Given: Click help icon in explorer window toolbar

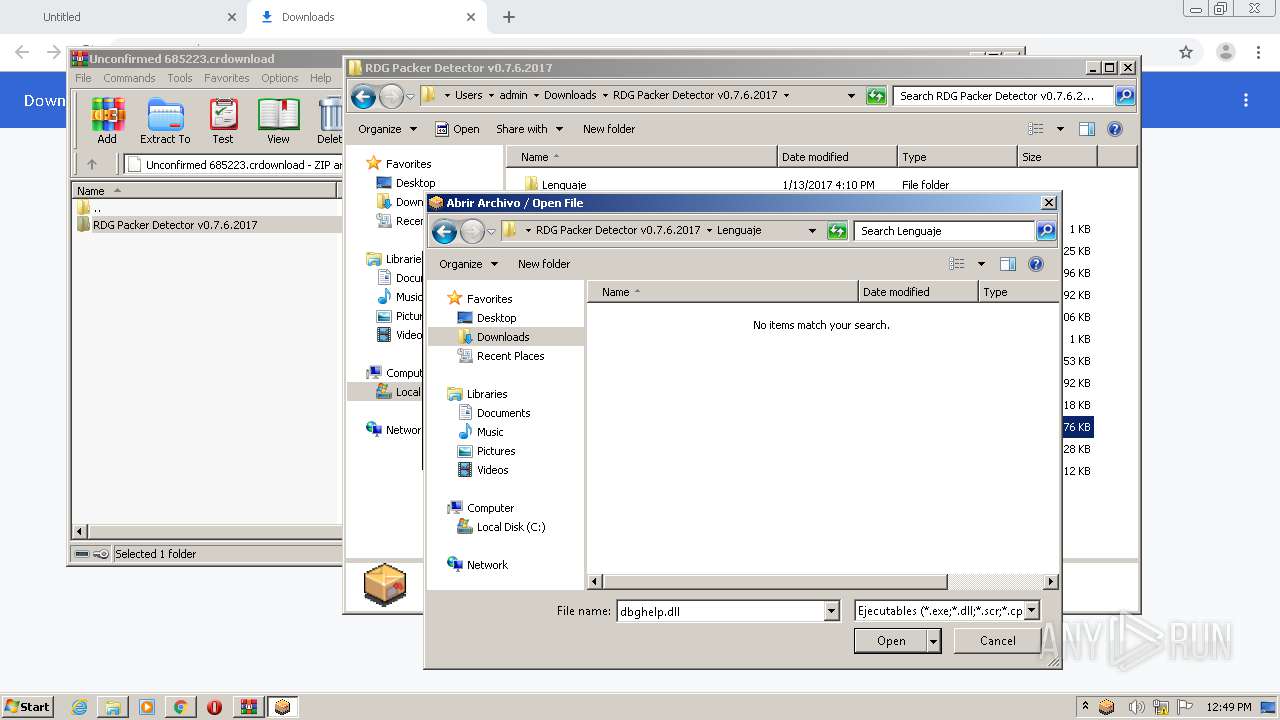Looking at the screenshot, I should pos(1115,129).
